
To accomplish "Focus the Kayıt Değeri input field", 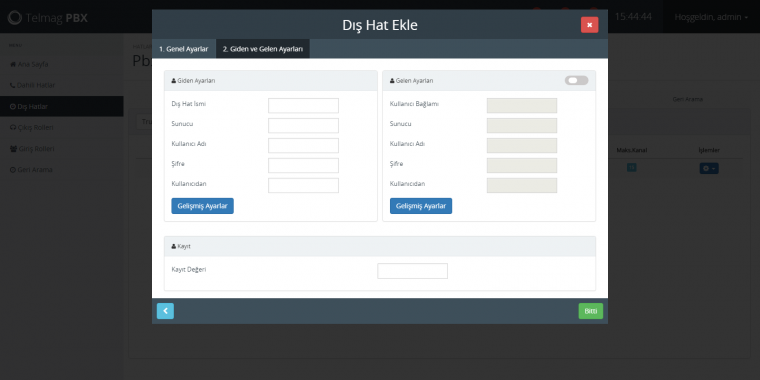I will click(412, 271).
